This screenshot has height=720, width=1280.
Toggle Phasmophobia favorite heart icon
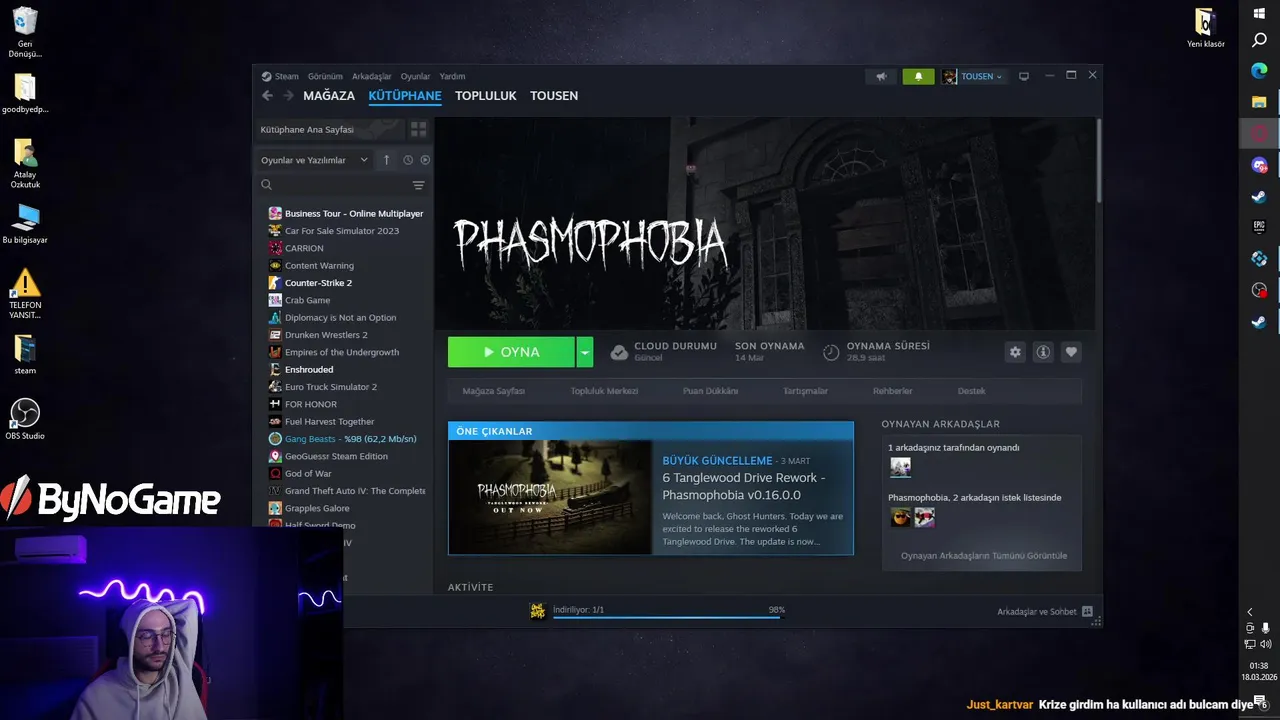[x=1071, y=352]
